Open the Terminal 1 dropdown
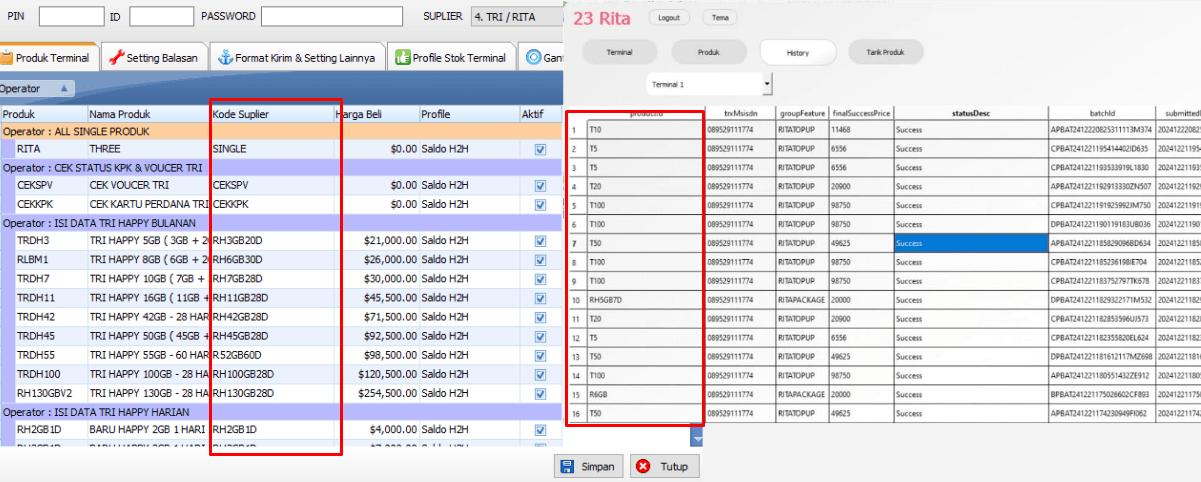 coord(767,84)
